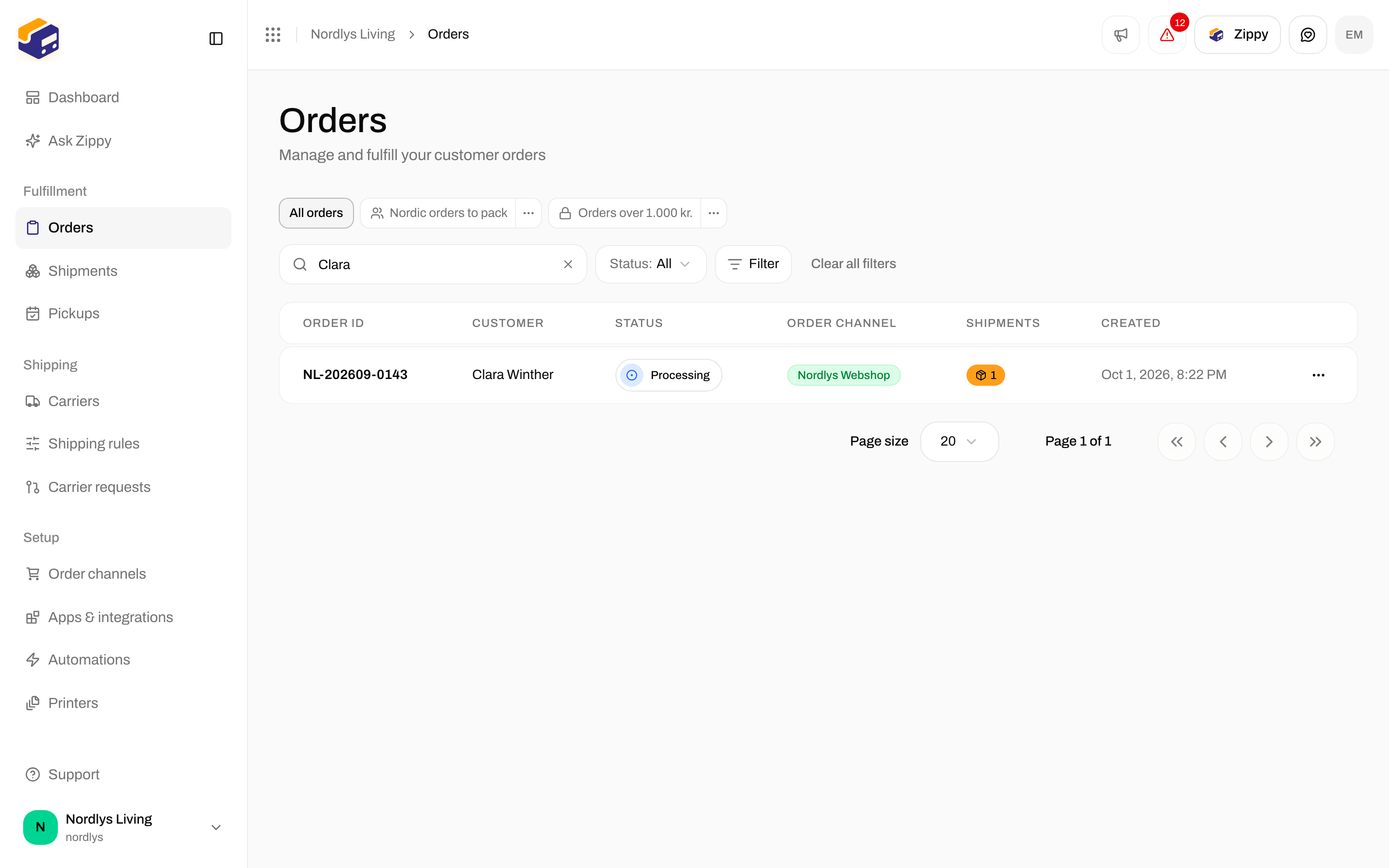Screen dimensions: 1389x868
Task: Click the Filter button
Action: (x=753, y=264)
